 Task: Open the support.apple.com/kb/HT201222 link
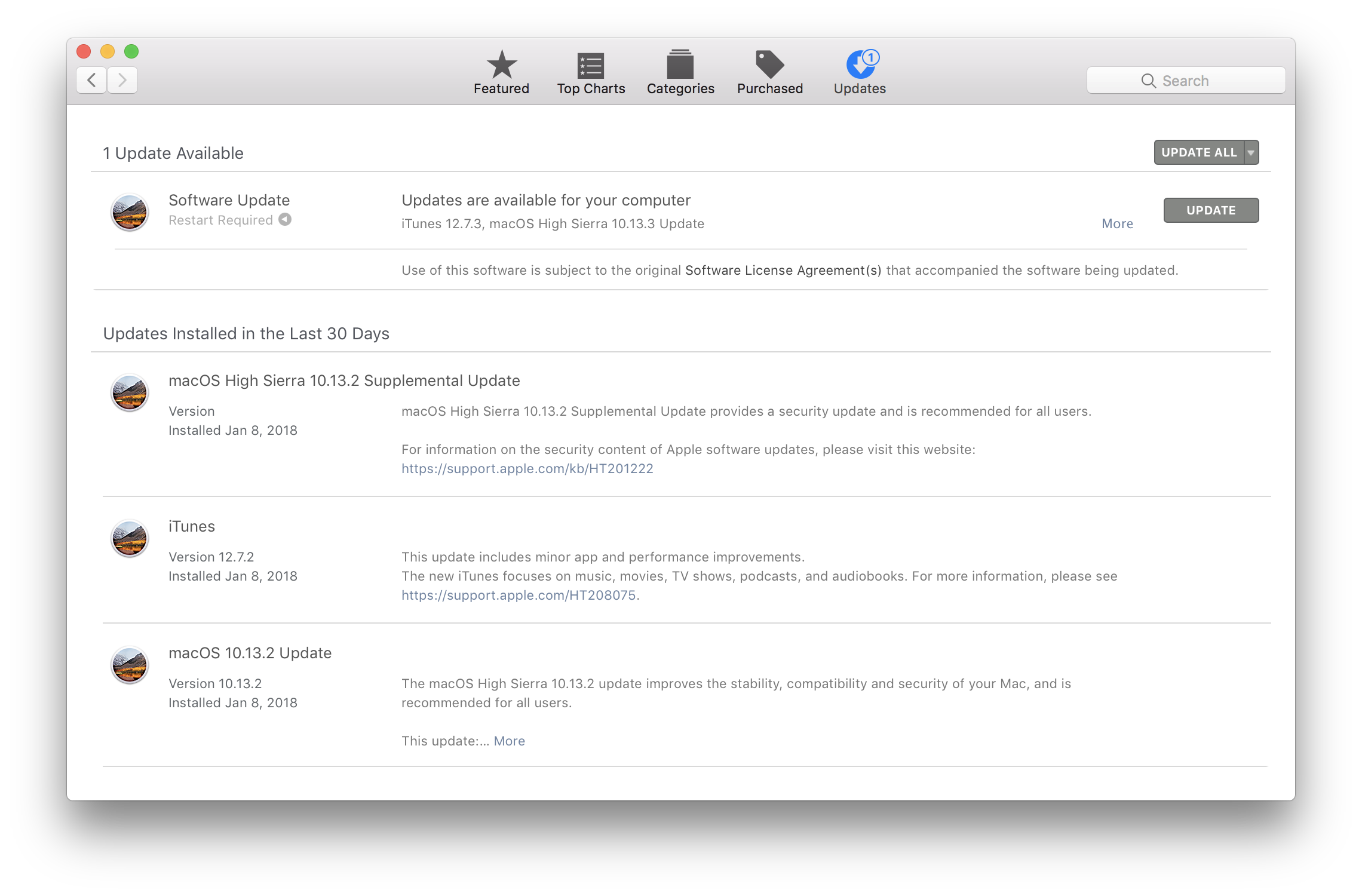pos(527,468)
